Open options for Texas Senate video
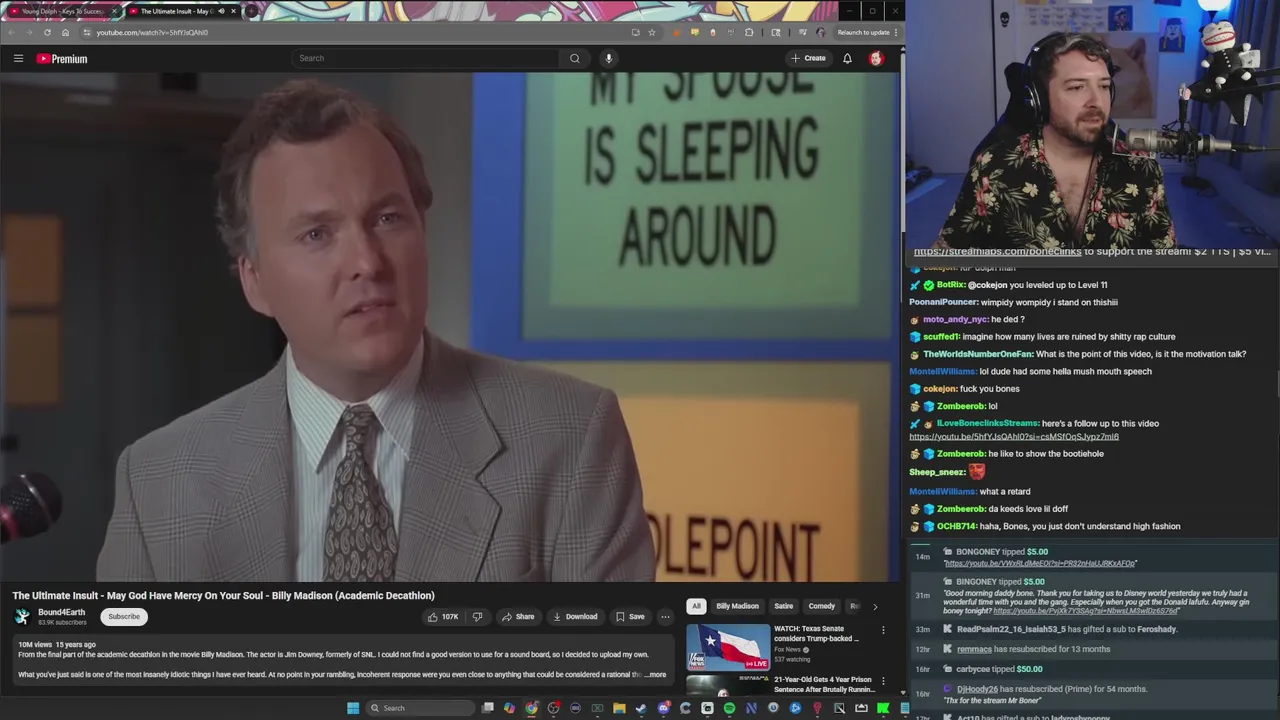Screen dimensions: 1280x720 (x=883, y=630)
